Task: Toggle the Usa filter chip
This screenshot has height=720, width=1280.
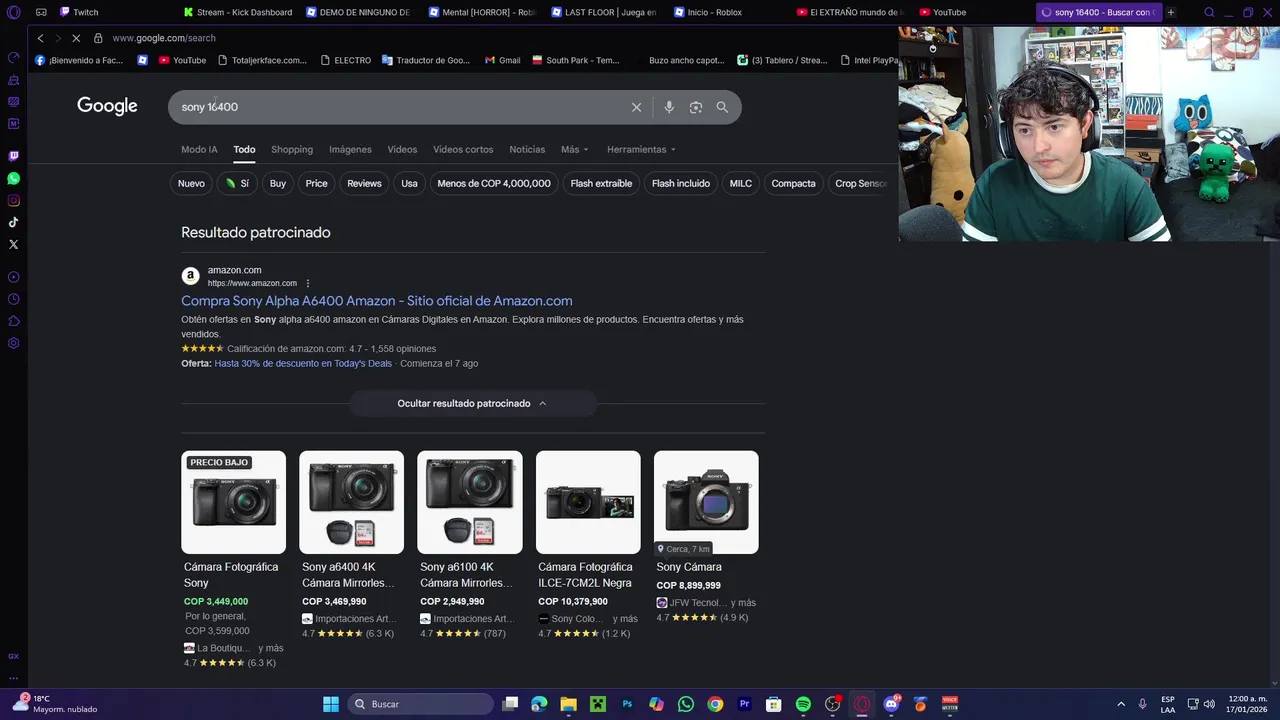Action: coord(409,183)
